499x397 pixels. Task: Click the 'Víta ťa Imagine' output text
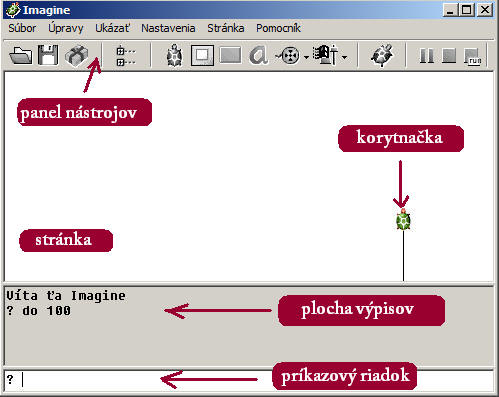(x=66, y=296)
